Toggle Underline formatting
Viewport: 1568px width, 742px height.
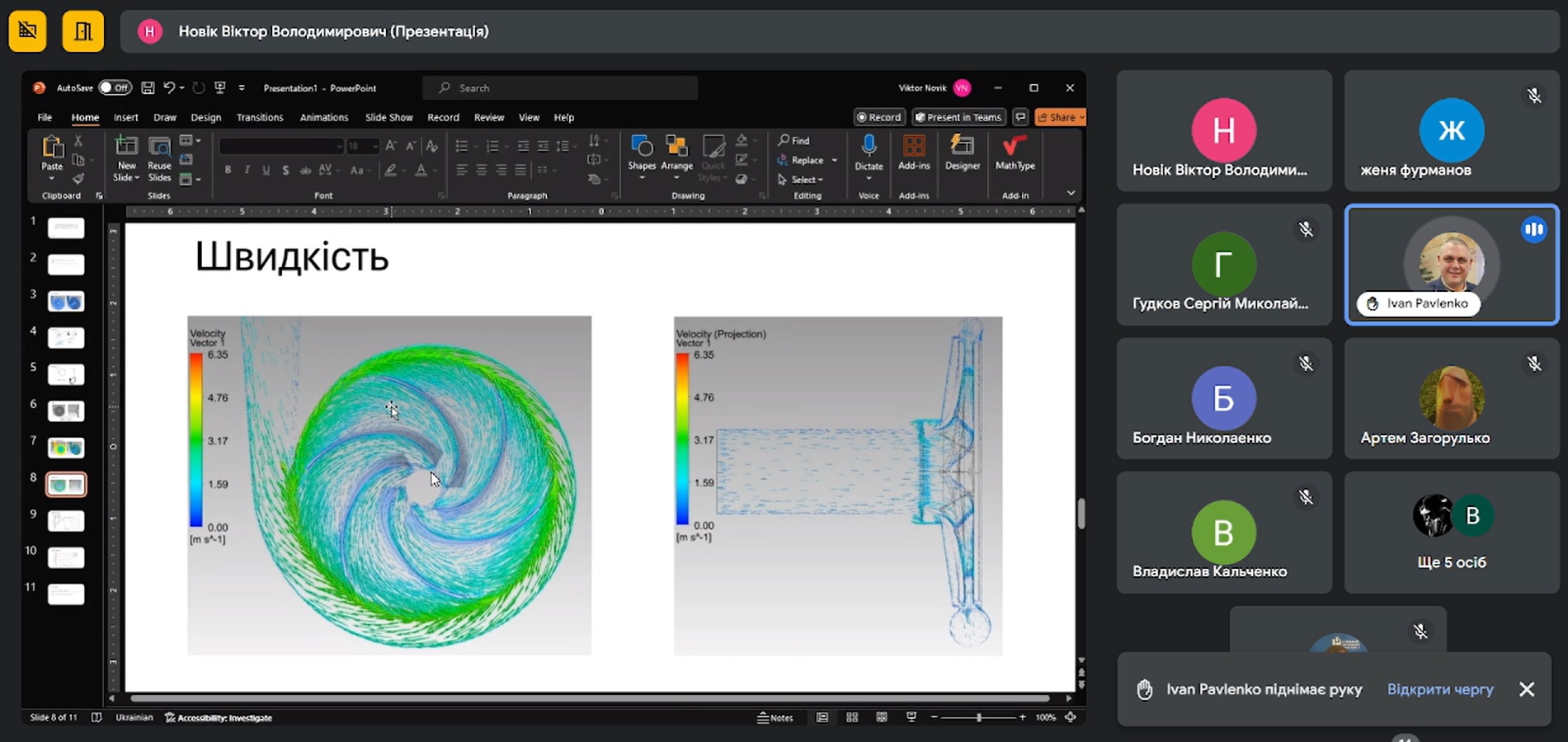click(266, 170)
